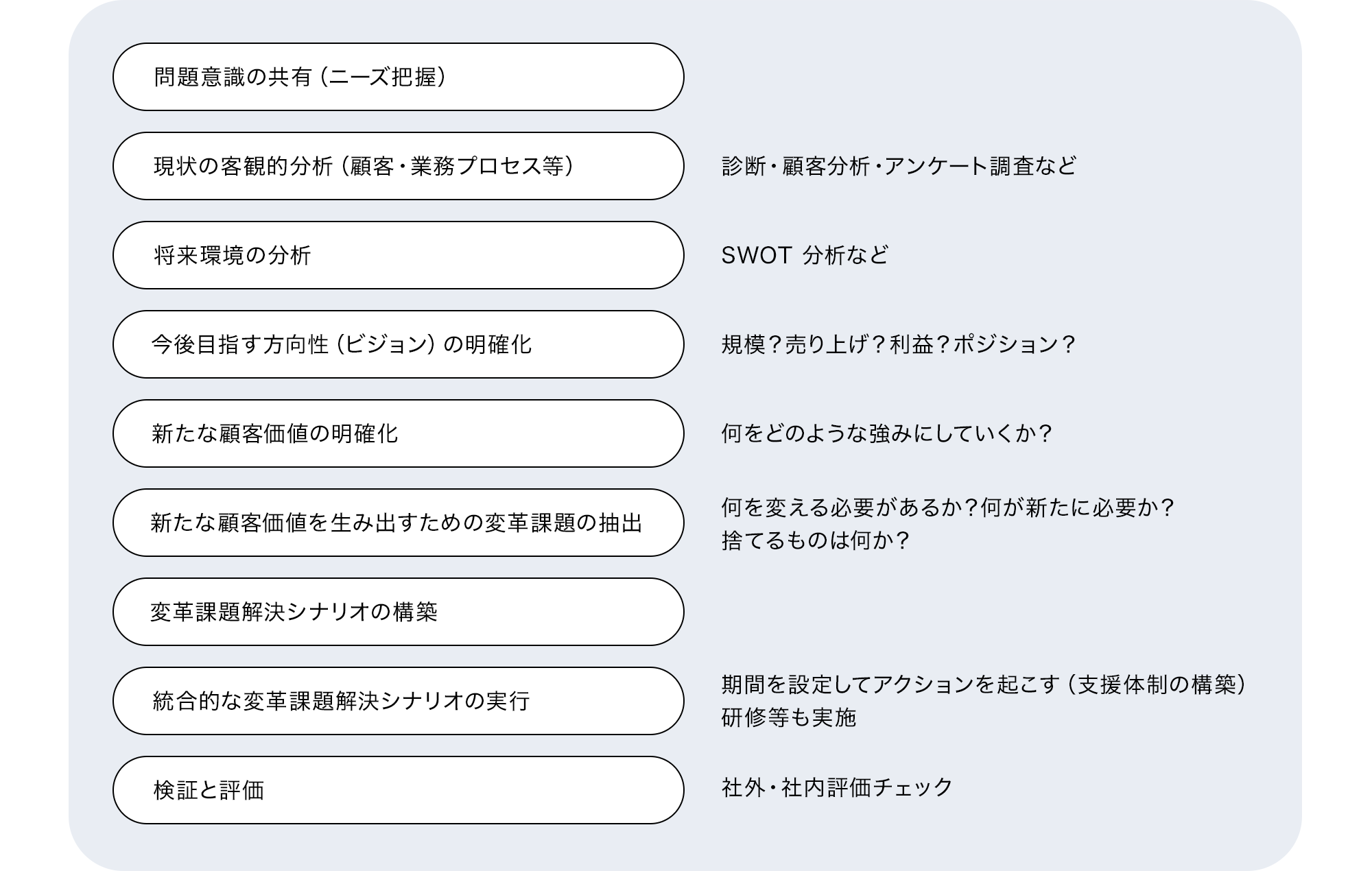Viewport: 1372px width, 871px height.
Task: Select the 問題意識の共有 (ニーズ把握) box
Action: pyautogui.click(x=398, y=77)
